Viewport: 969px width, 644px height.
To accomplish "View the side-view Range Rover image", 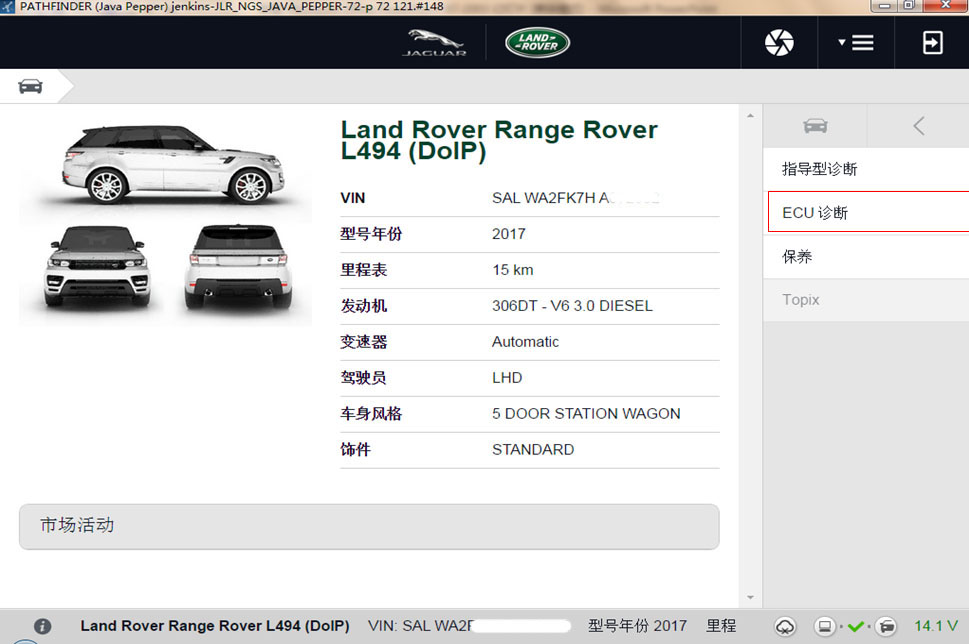I will (172, 165).
